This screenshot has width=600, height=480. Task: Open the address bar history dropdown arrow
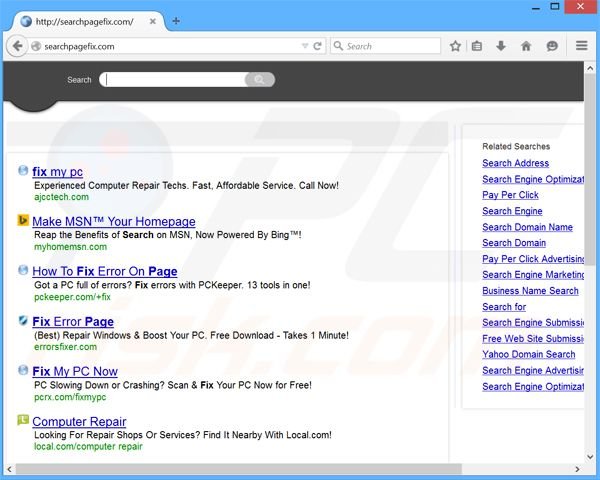pyautogui.click(x=305, y=46)
